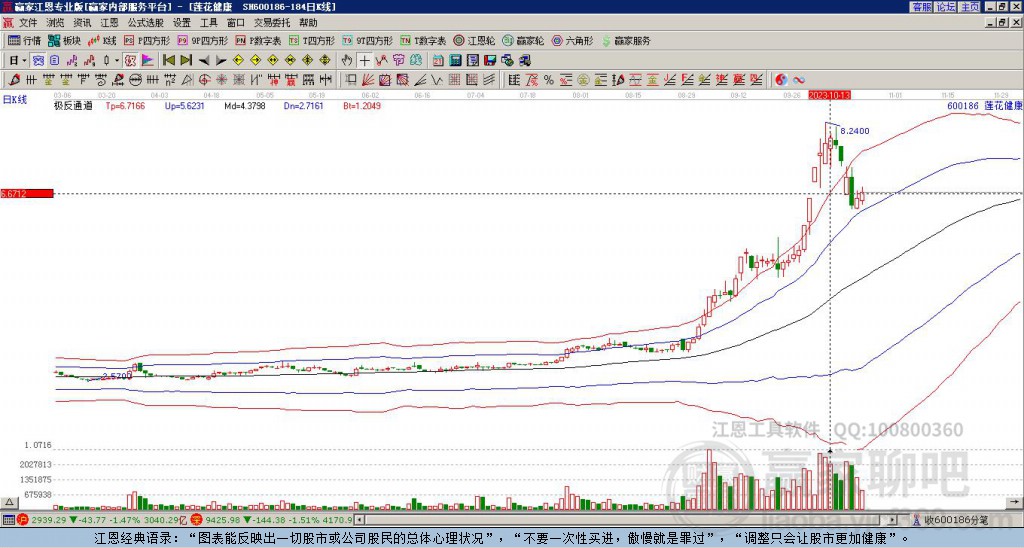Open the 公式选股 menu
The image size is (1024, 548).
pos(146,23)
